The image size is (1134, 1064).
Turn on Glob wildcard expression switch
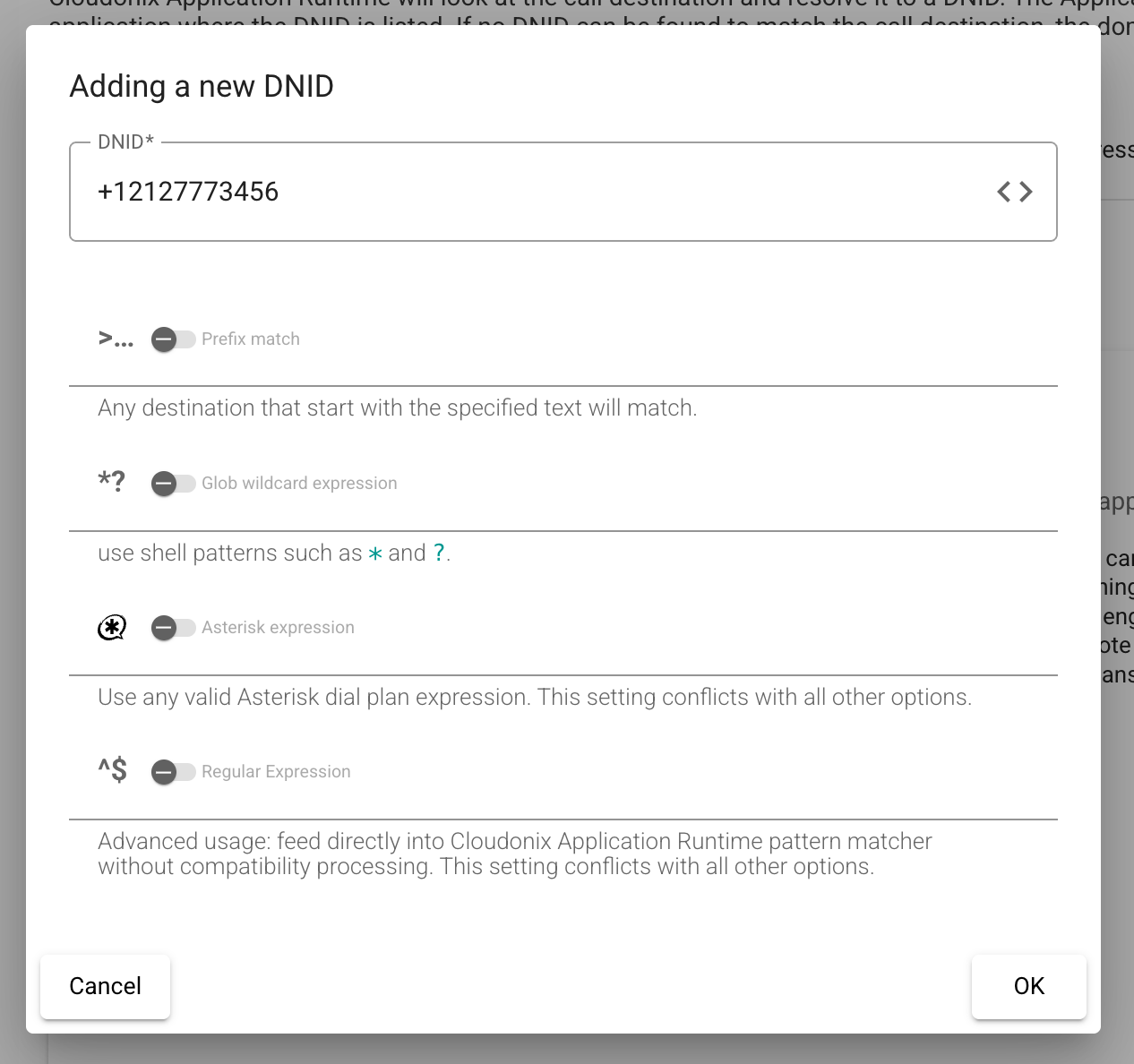tap(173, 484)
